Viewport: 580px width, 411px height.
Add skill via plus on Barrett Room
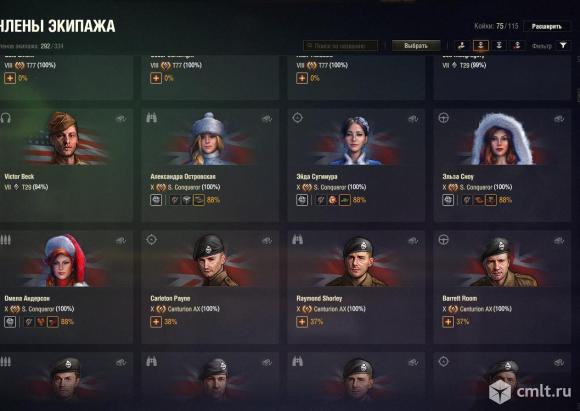point(448,322)
